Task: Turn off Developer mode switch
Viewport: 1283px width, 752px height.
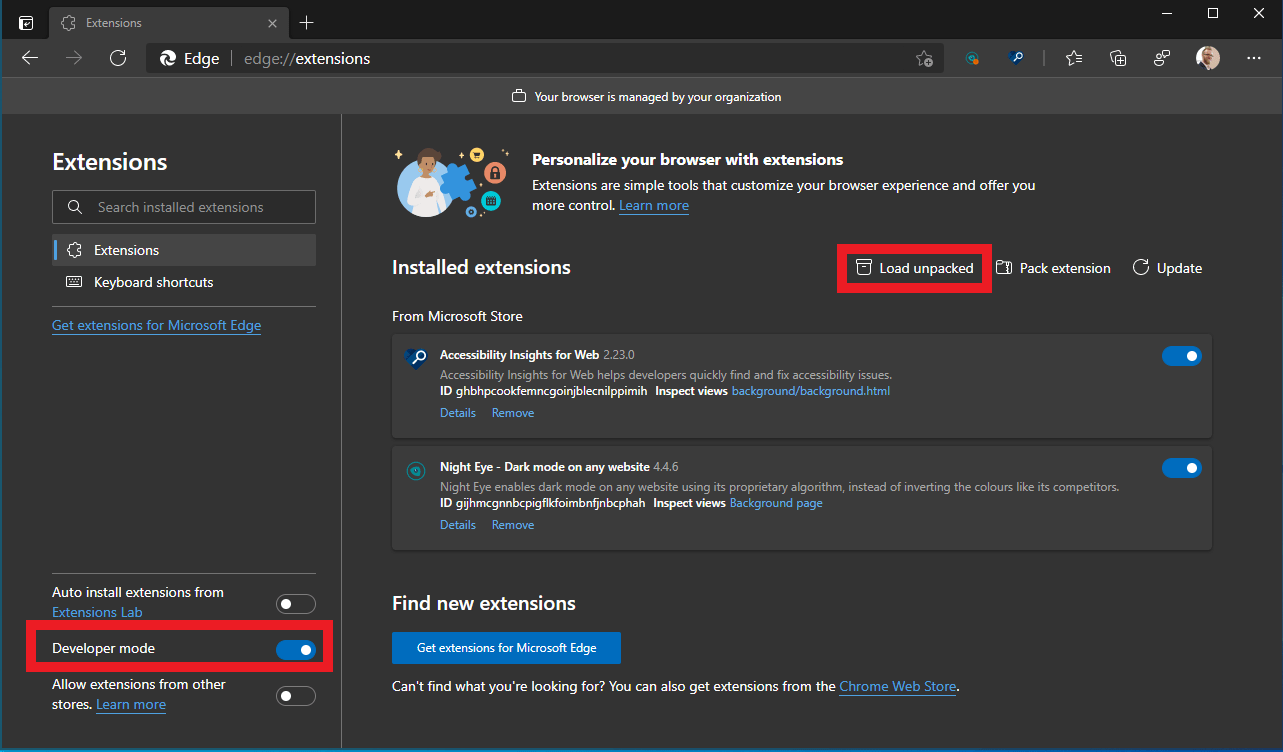Action: point(296,650)
